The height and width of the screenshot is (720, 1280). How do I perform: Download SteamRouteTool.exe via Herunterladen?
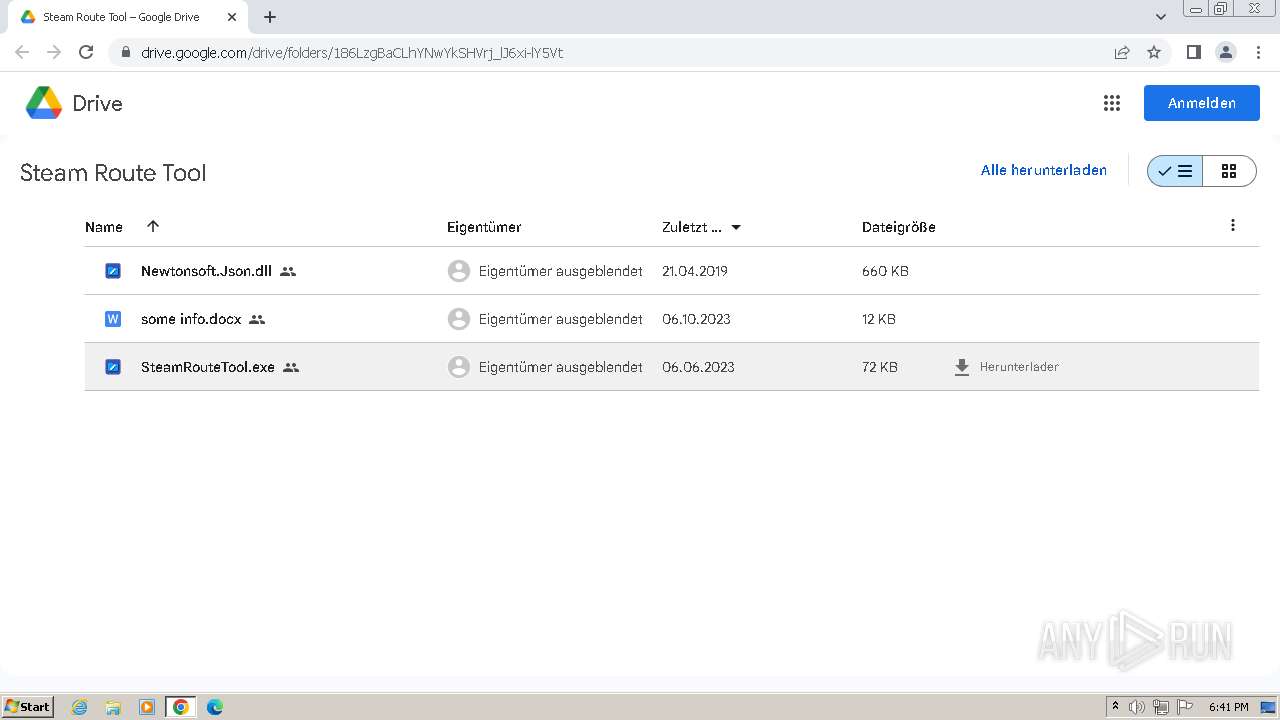[x=1006, y=367]
